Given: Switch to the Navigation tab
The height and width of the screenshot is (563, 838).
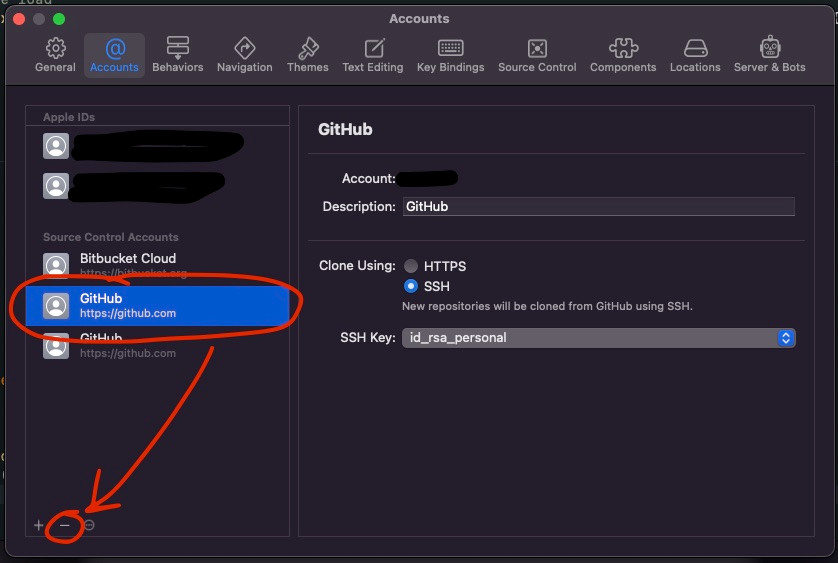Looking at the screenshot, I should coord(245,55).
